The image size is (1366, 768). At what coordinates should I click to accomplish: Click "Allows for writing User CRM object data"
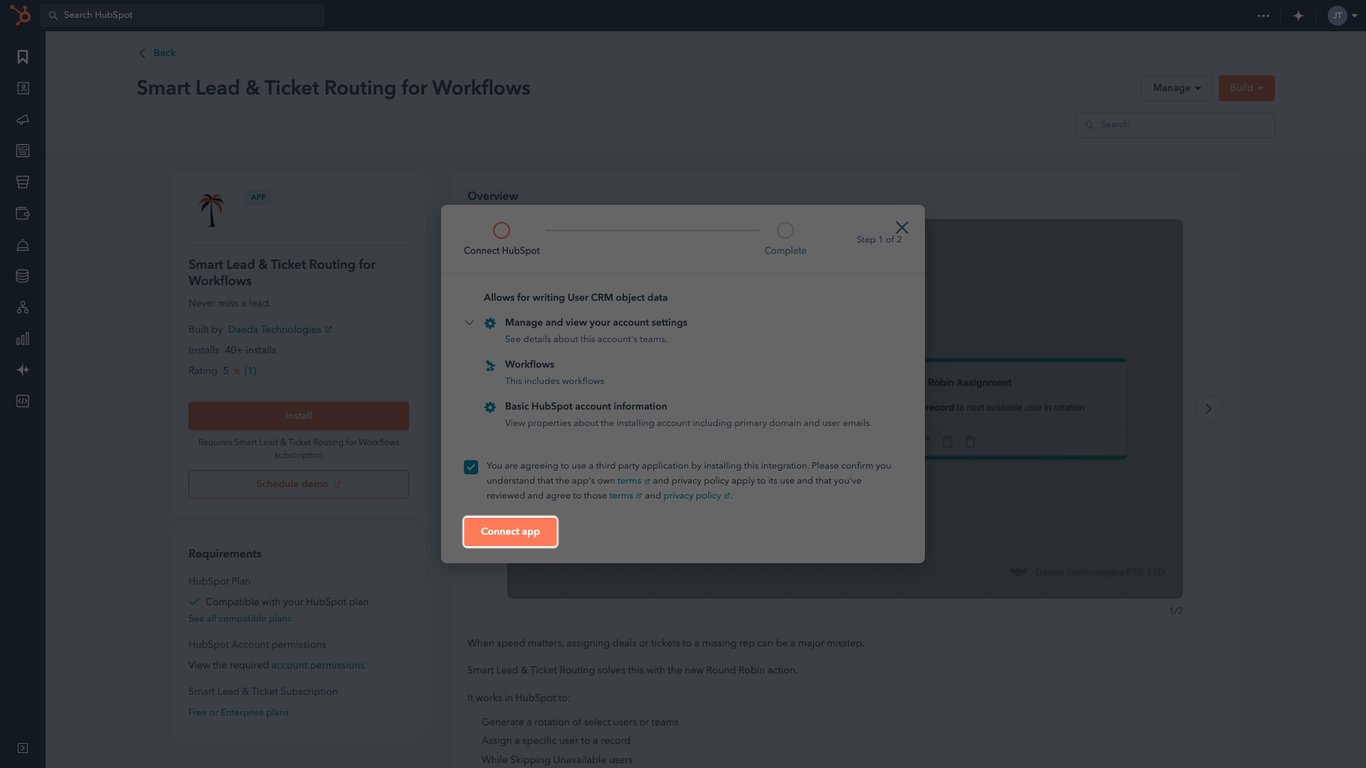tap(576, 297)
